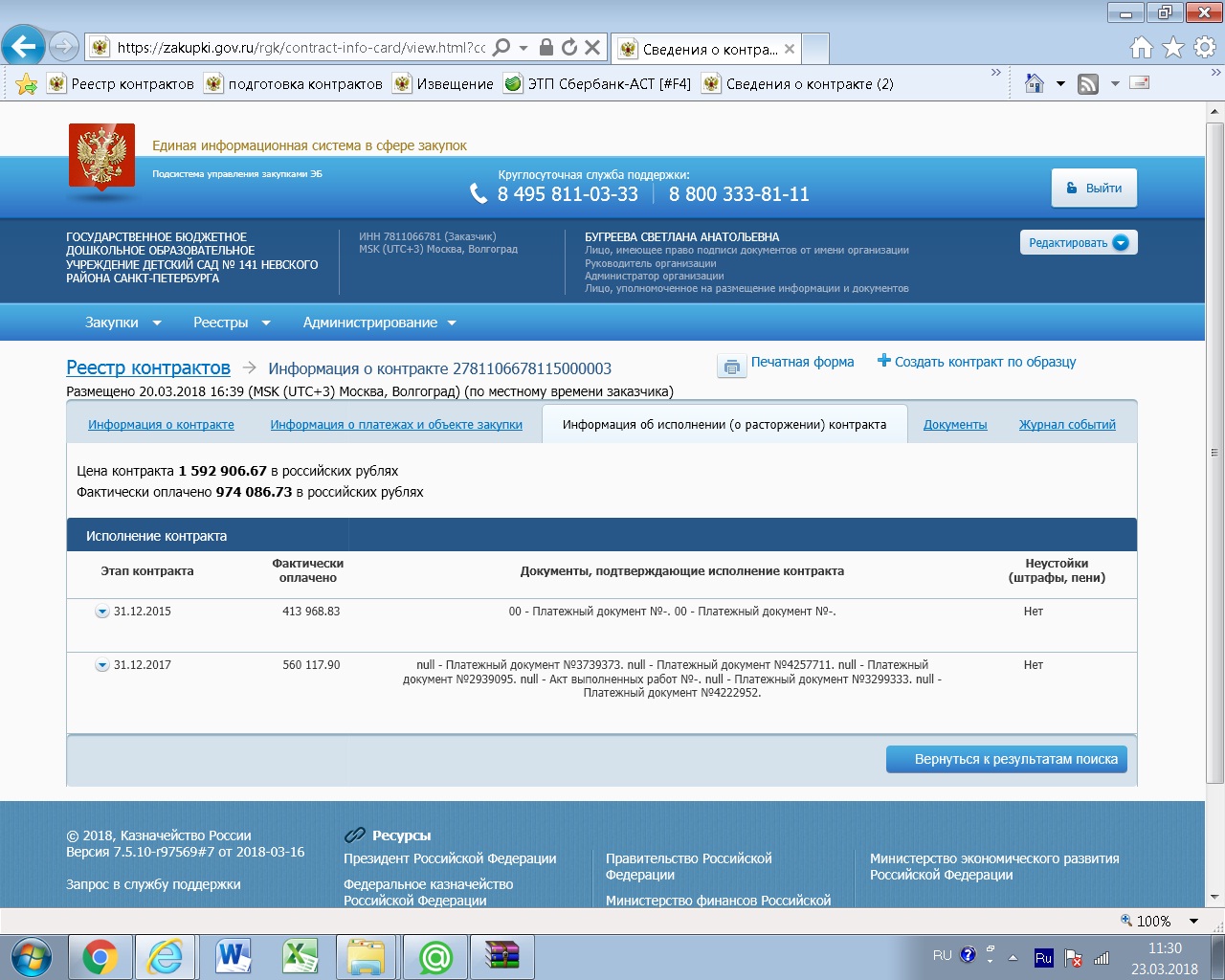
Task: Open the Favorites star icon at top right
Action: pos(1173,47)
